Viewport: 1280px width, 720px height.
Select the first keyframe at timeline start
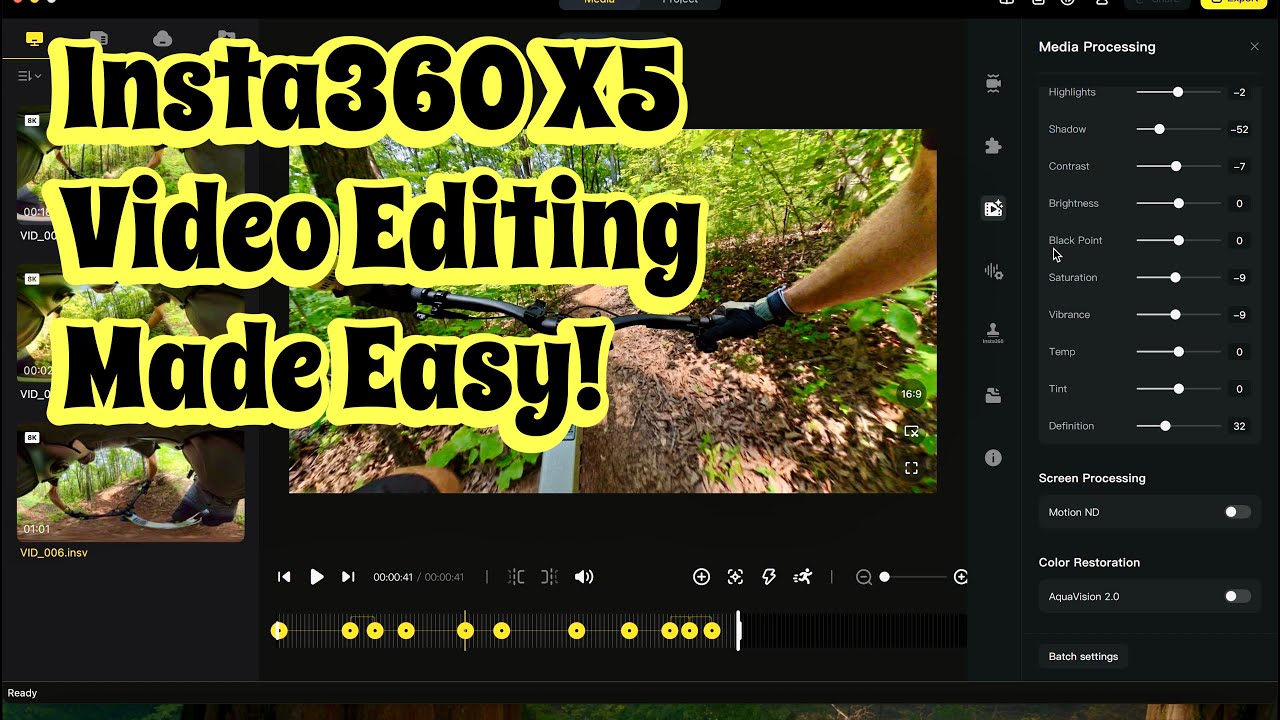[279, 630]
